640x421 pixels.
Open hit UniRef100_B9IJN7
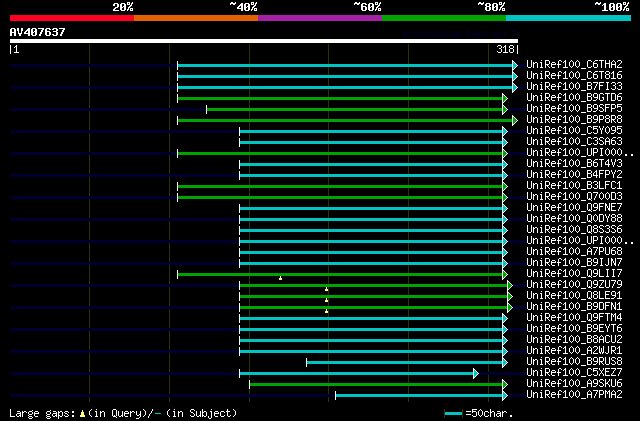point(574,263)
